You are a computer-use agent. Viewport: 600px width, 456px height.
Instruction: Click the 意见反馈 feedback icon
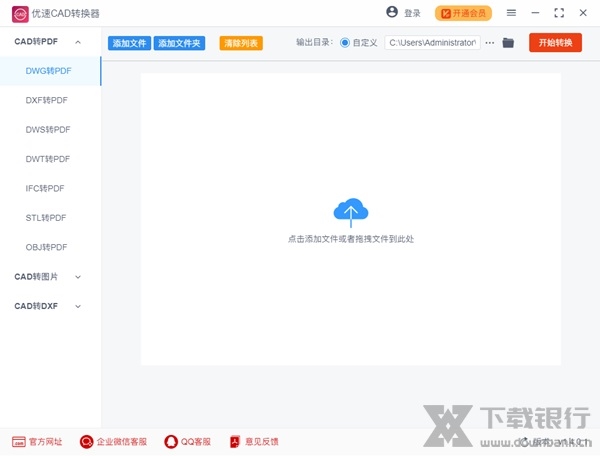tap(235, 442)
